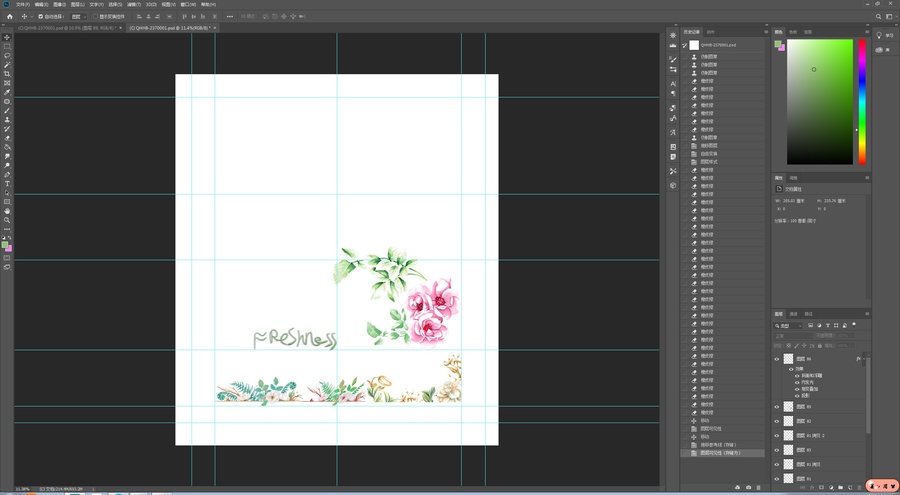This screenshot has width=900, height=495.
Task: Click the new group folder icon in Layers panel
Action: click(x=841, y=488)
